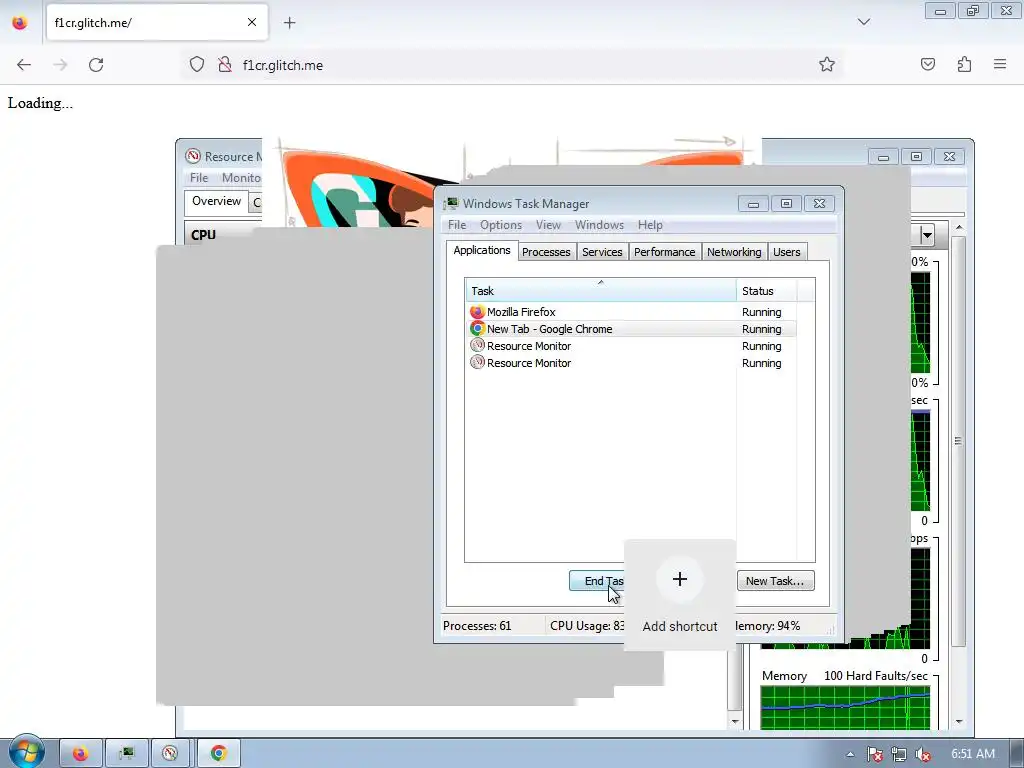Close the f1cr.glitch.me tab

(x=252, y=23)
